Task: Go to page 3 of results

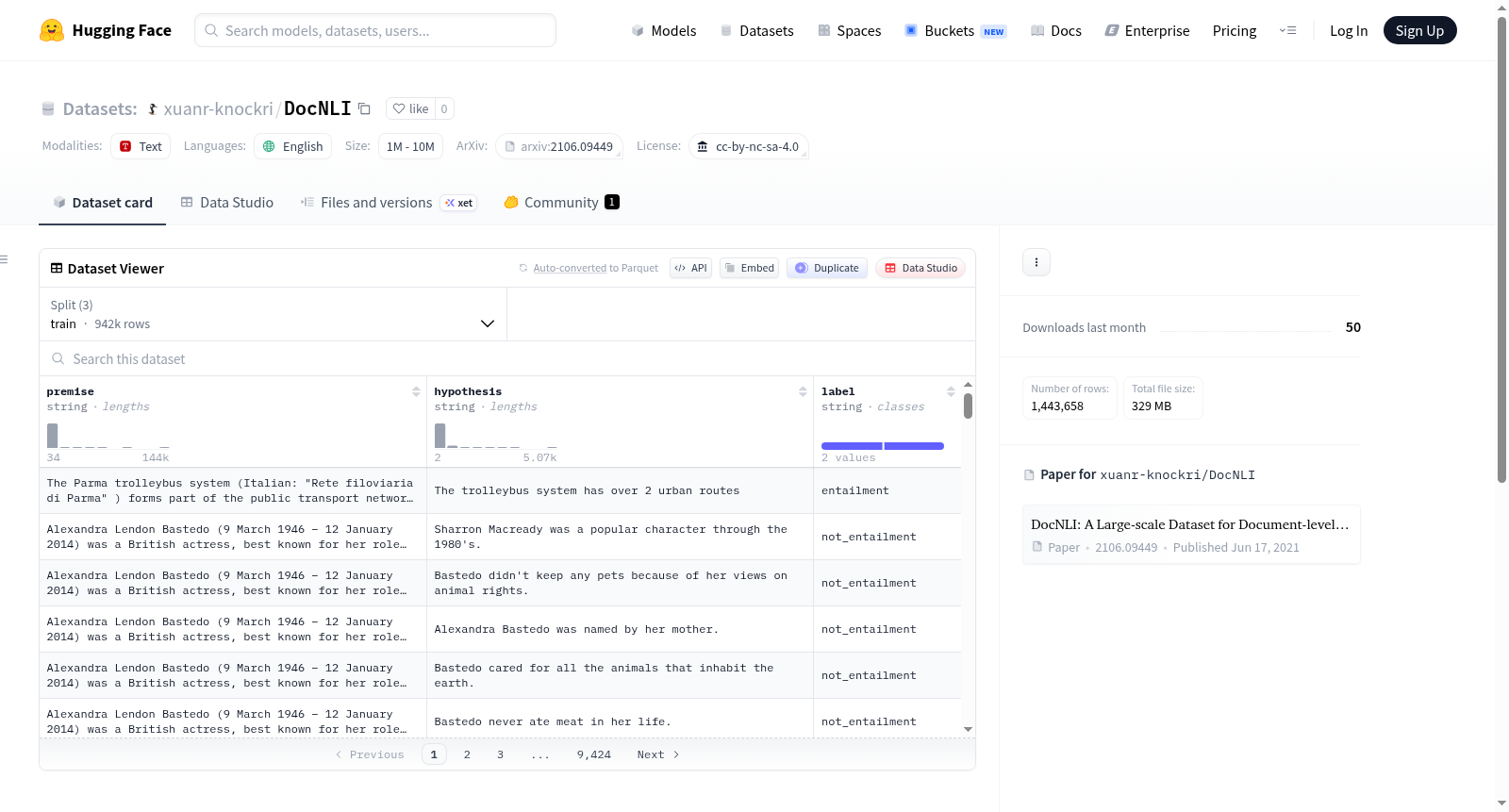Action: point(500,754)
